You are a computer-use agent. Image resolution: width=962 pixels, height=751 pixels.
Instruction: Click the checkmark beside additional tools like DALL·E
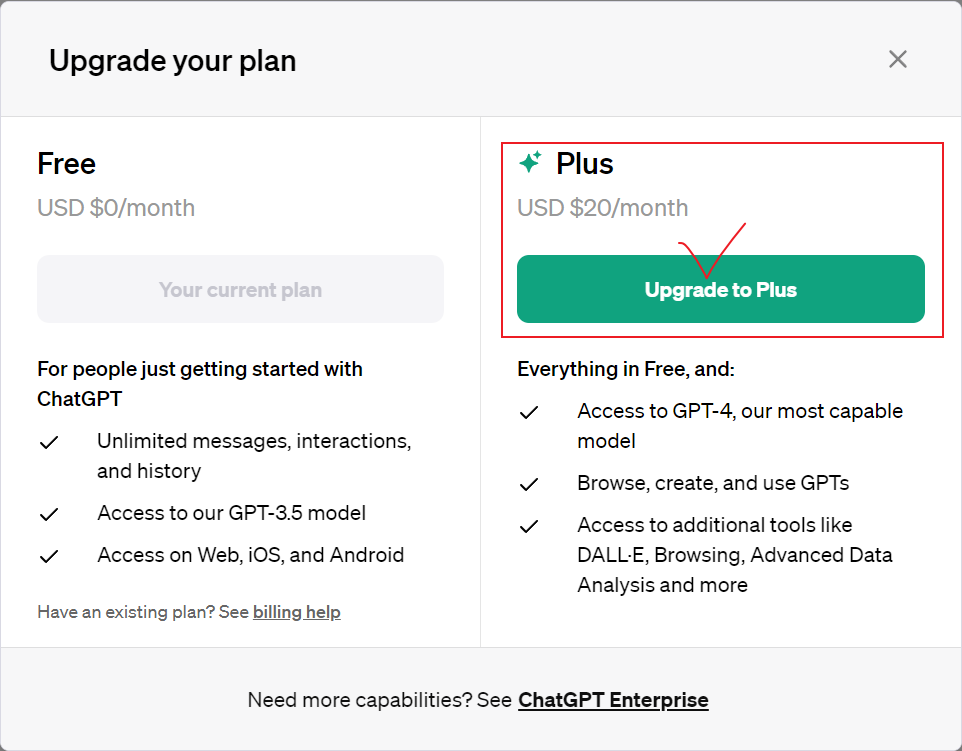529,526
